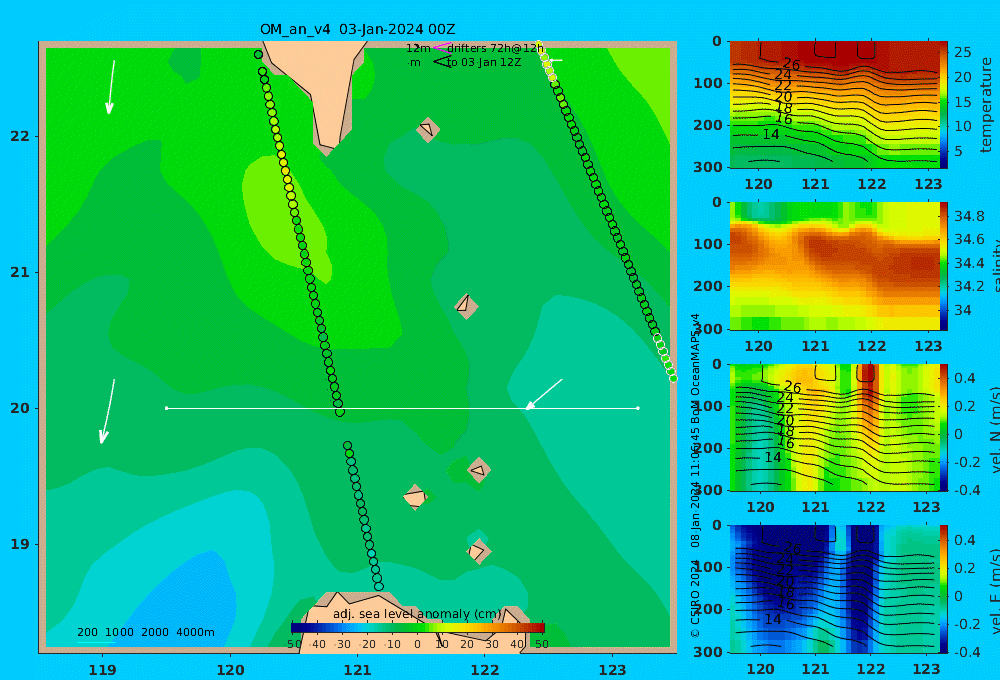1000x680 pixels.
Task: Open the northward velocity section panel
Action: click(834, 428)
